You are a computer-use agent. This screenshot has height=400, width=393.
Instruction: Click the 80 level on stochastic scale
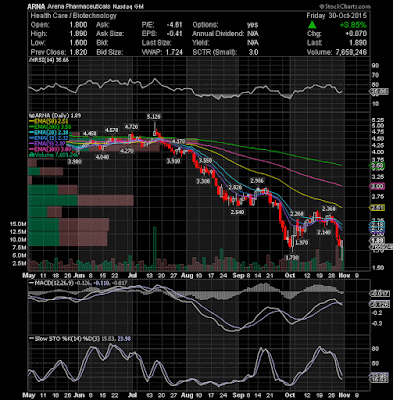375,349
